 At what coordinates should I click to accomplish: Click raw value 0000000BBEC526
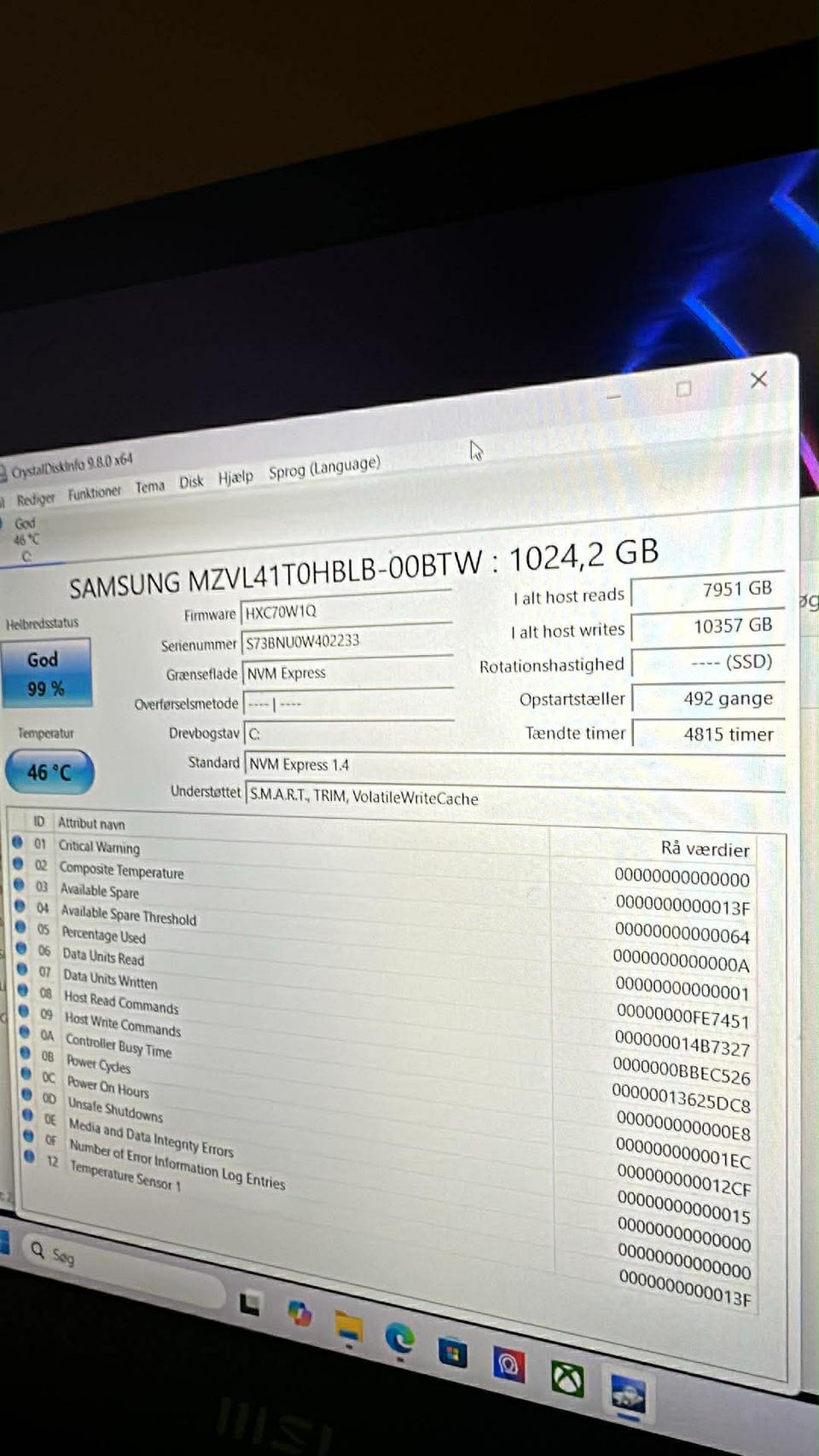coord(682,1071)
